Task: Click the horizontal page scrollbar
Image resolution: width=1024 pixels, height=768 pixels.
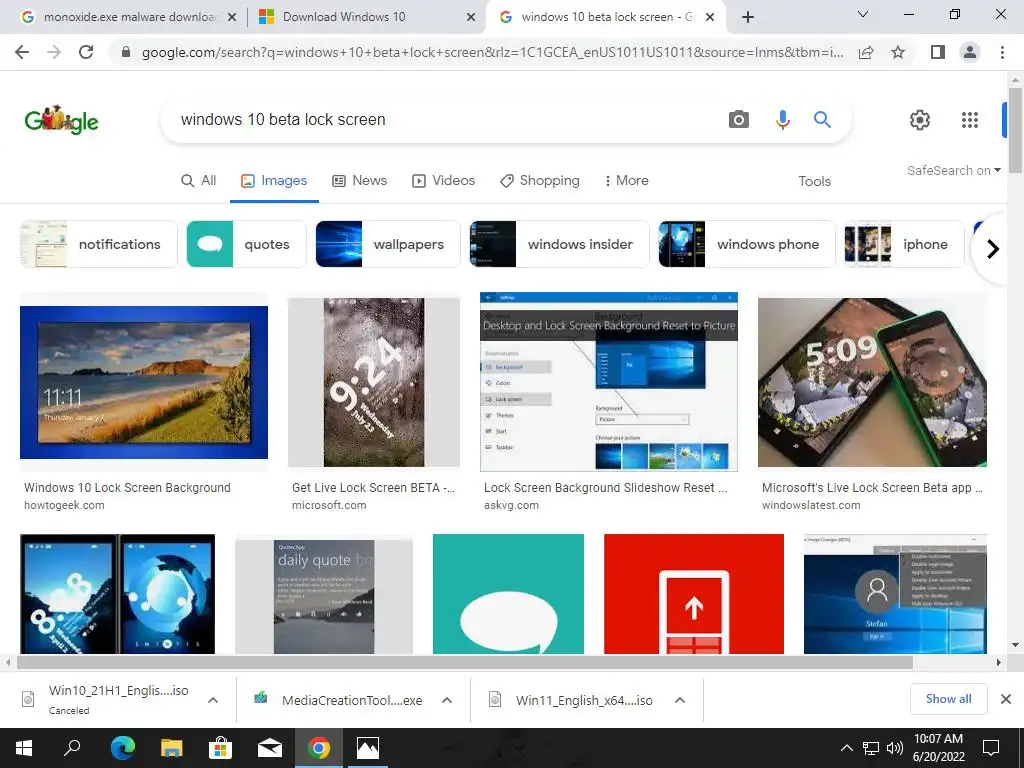Action: pyautogui.click(x=464, y=662)
